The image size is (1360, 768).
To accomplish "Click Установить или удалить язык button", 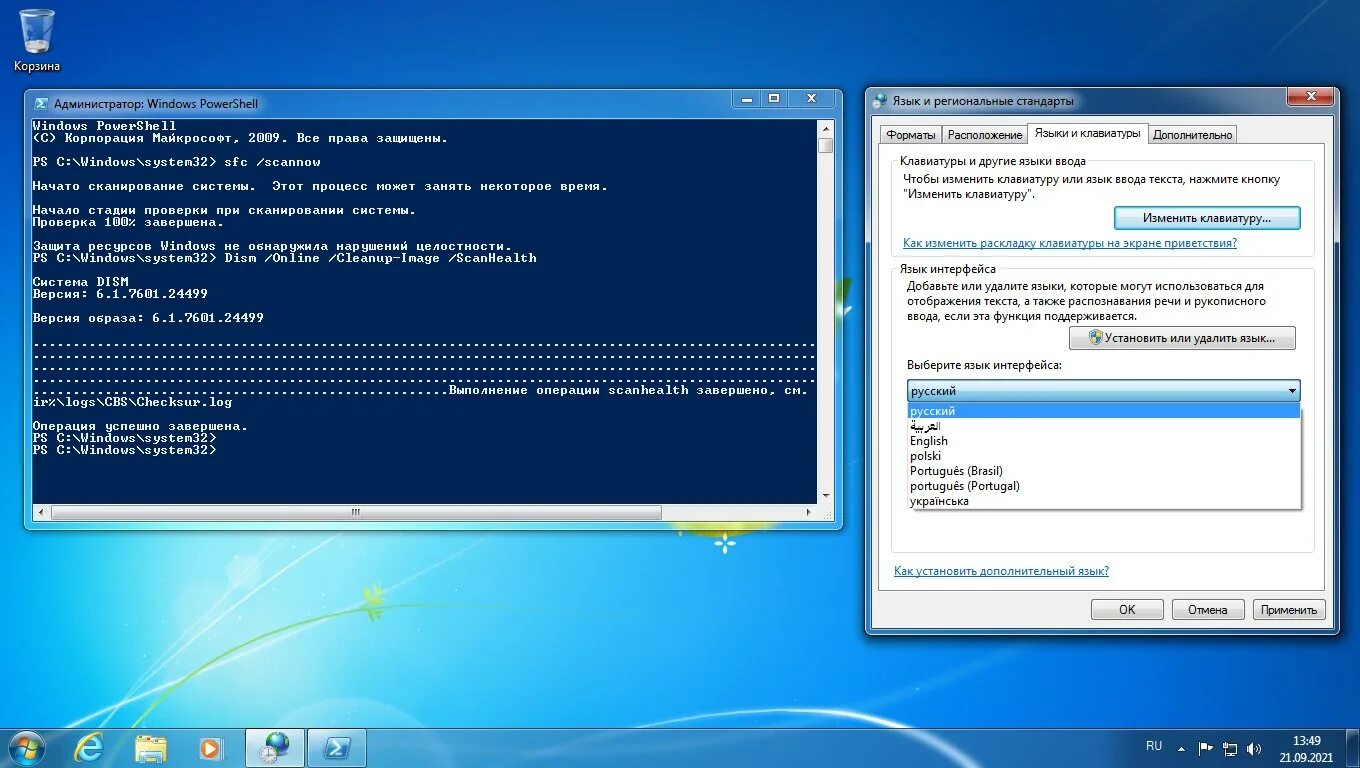I will [1182, 338].
